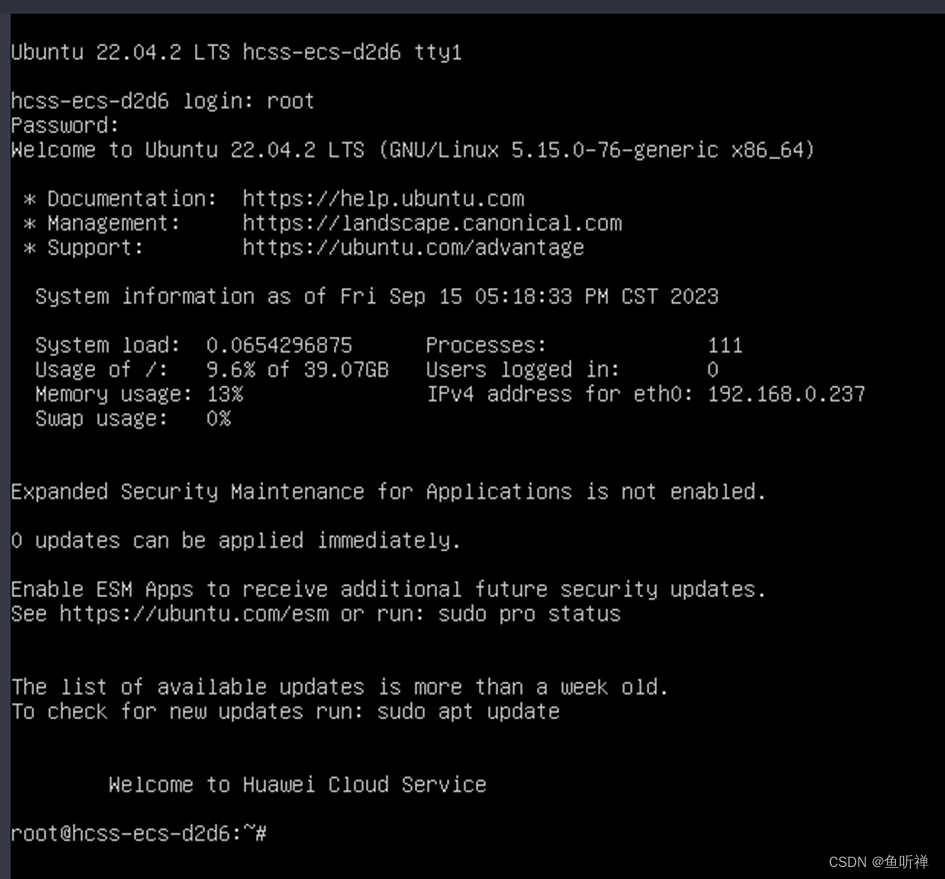Click the swap usage value 0%

click(x=218, y=418)
